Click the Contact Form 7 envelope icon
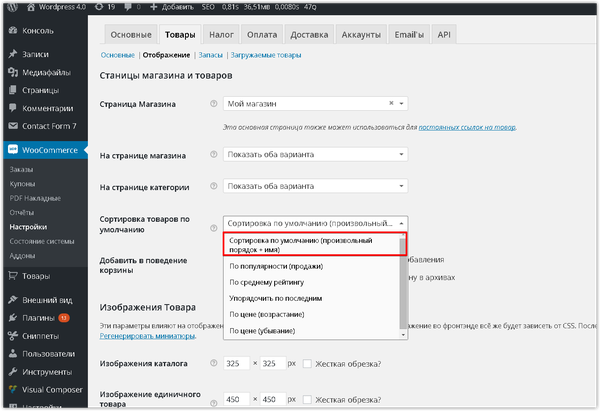This screenshot has width=600, height=411. click(13, 126)
